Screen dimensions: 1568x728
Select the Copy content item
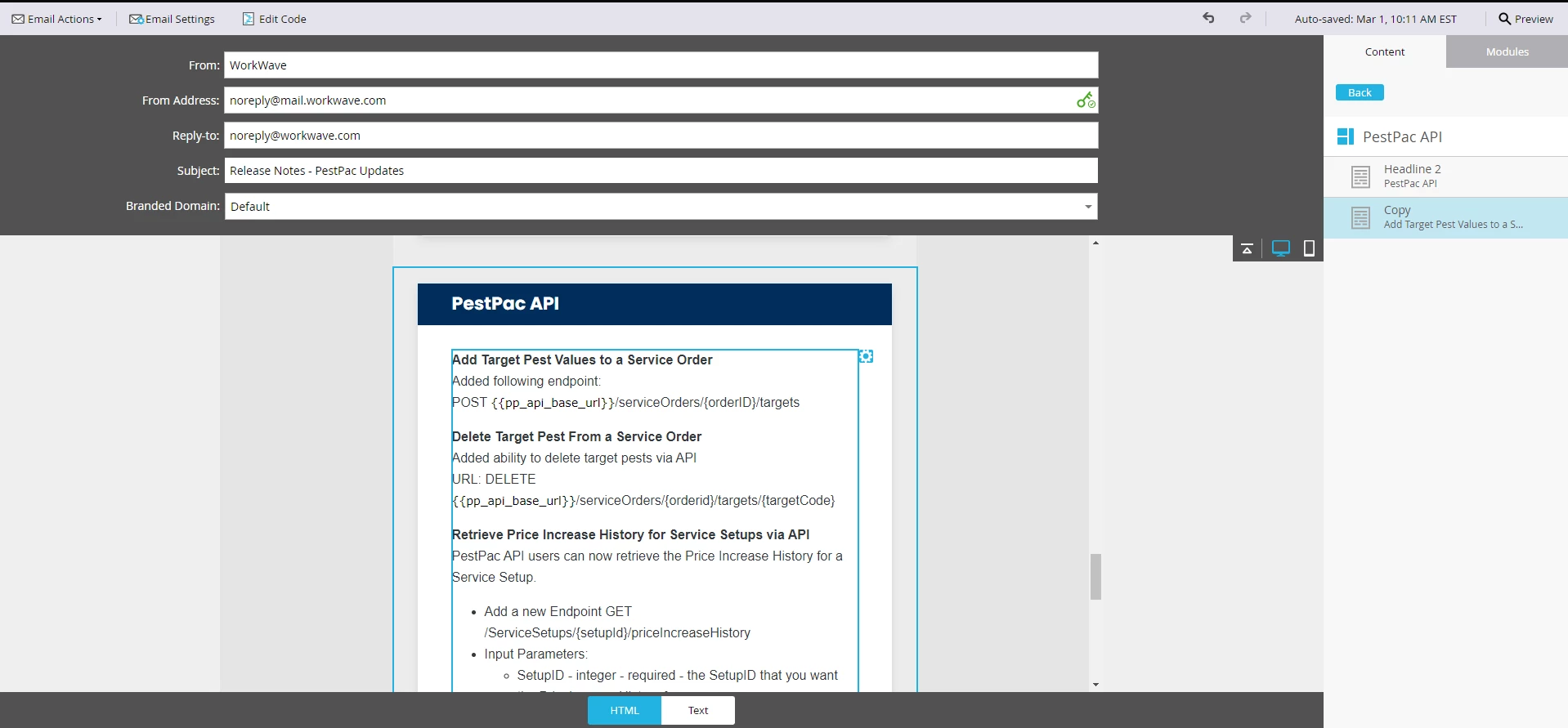click(1445, 217)
